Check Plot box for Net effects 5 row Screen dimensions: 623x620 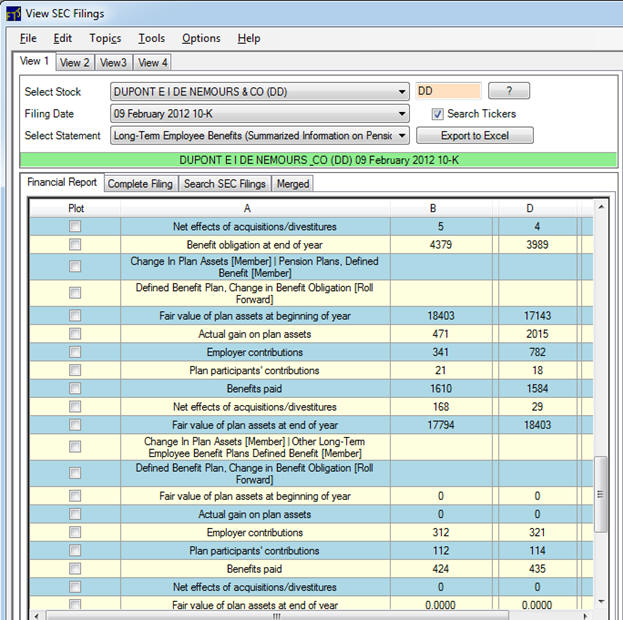point(75,226)
